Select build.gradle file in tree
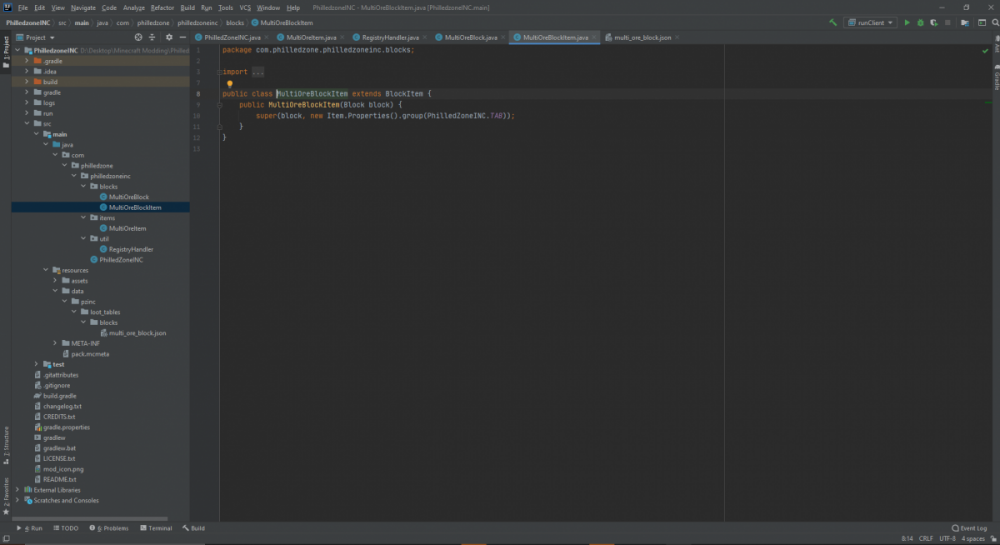Screen dimensions: 1000x545 pos(59,396)
